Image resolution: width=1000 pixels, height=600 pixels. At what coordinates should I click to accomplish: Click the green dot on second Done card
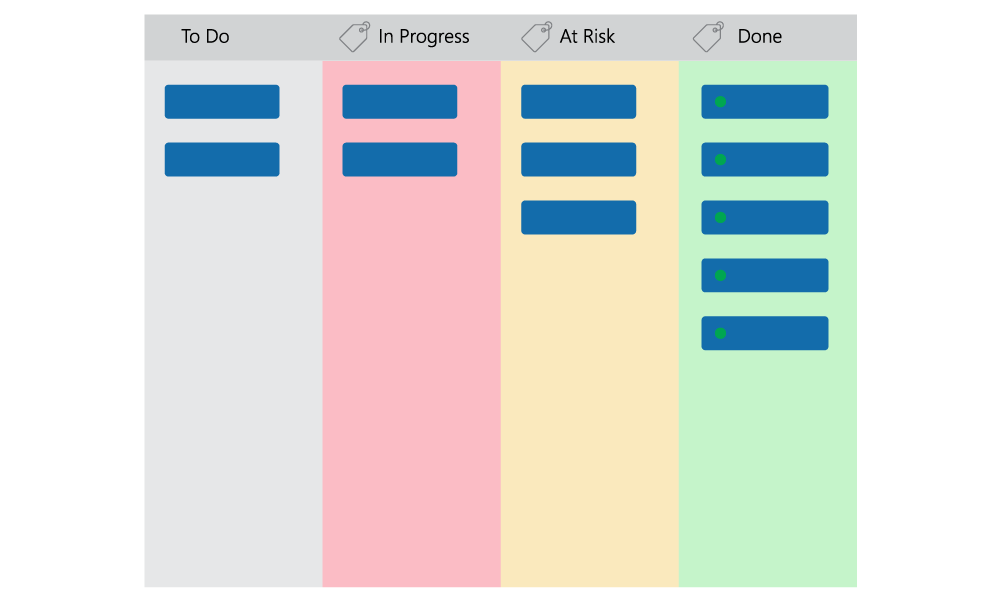(x=721, y=159)
